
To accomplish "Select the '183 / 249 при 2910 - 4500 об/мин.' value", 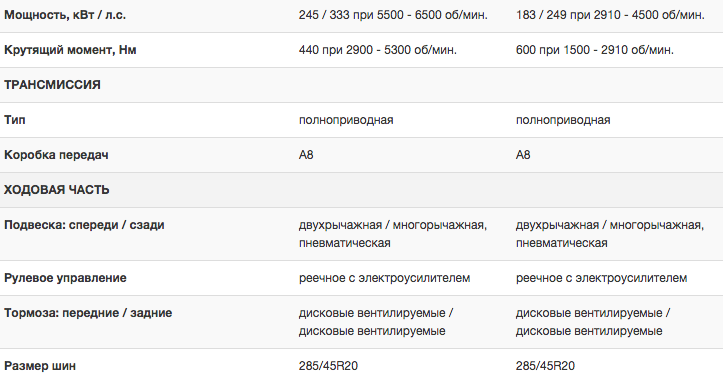I will [610, 15].
